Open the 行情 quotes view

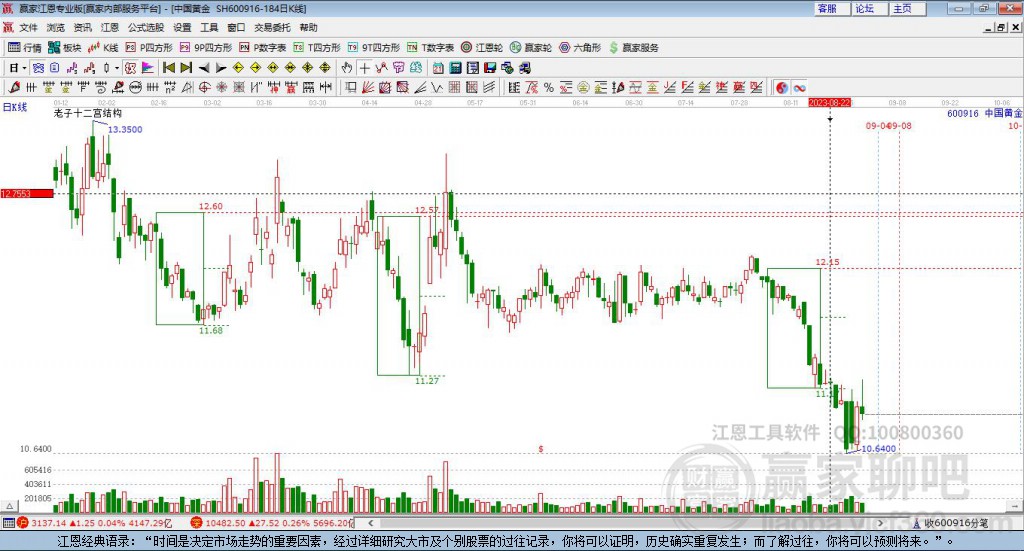(x=25, y=48)
